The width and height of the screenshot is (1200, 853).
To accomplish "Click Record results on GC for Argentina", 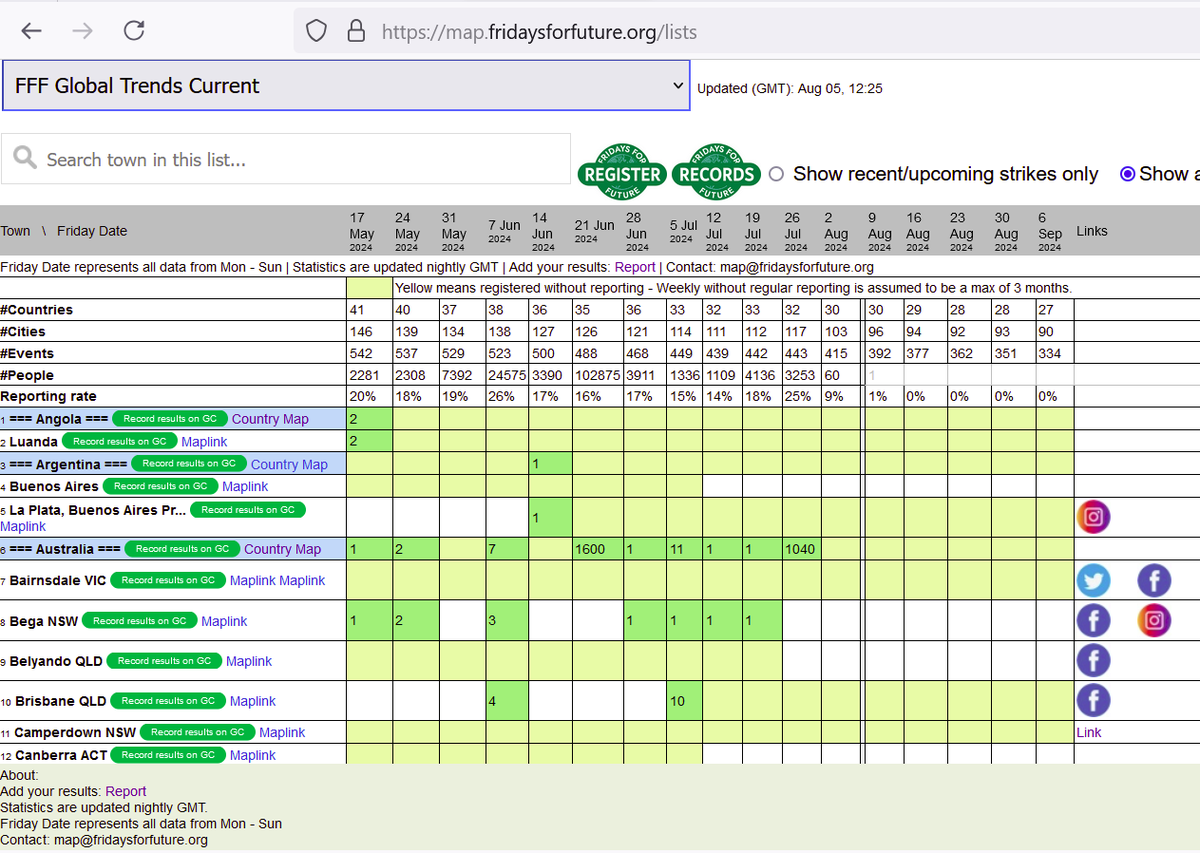I will (188, 463).
